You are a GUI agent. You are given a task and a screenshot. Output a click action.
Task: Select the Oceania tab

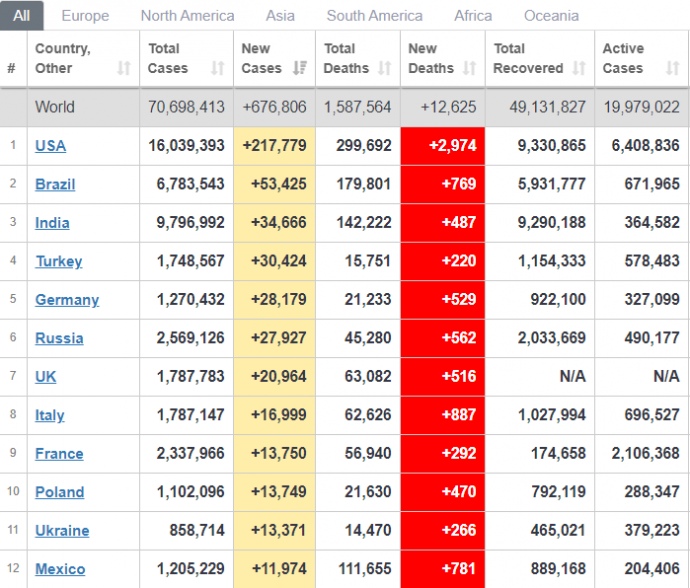(x=551, y=16)
